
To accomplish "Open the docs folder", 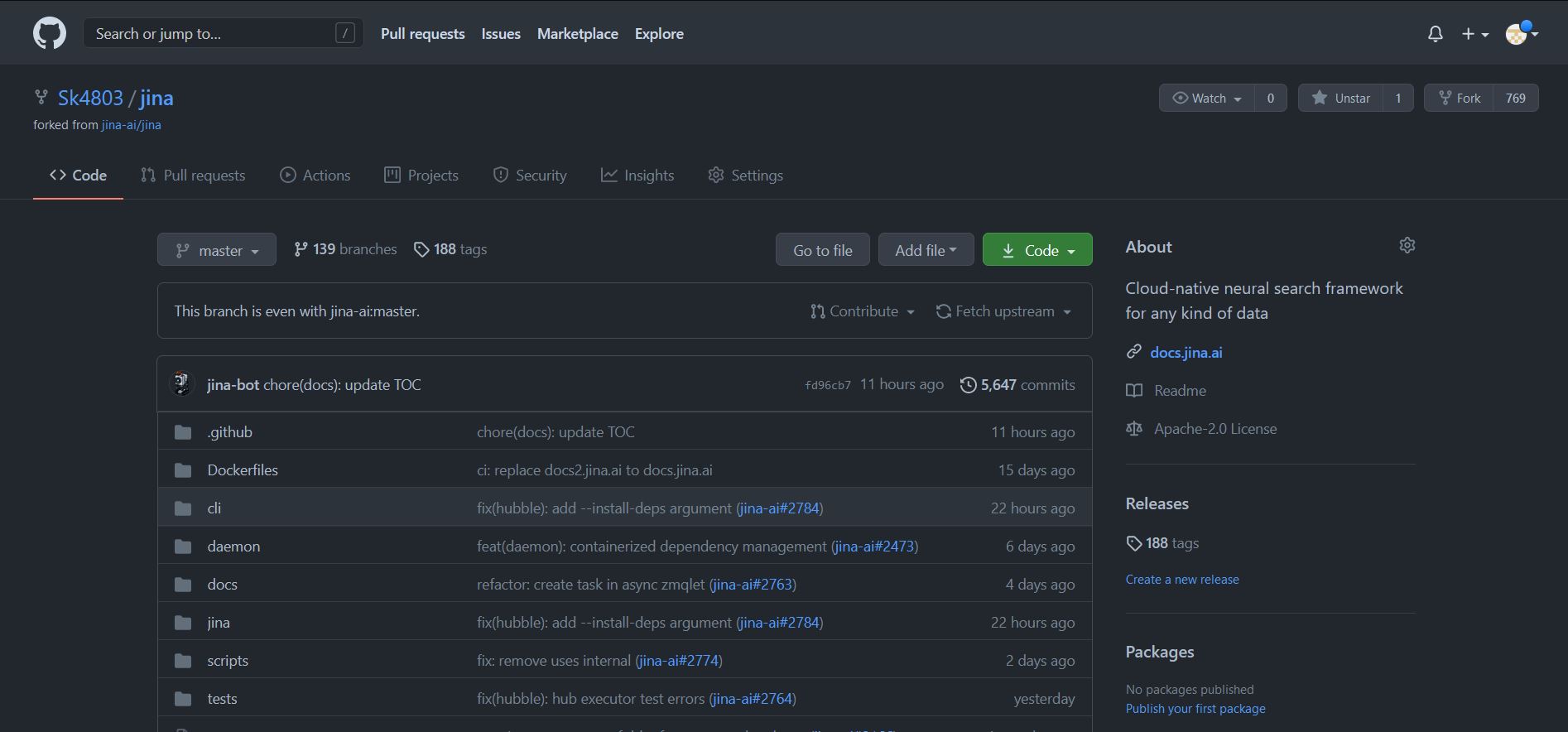I will pyautogui.click(x=222, y=585).
